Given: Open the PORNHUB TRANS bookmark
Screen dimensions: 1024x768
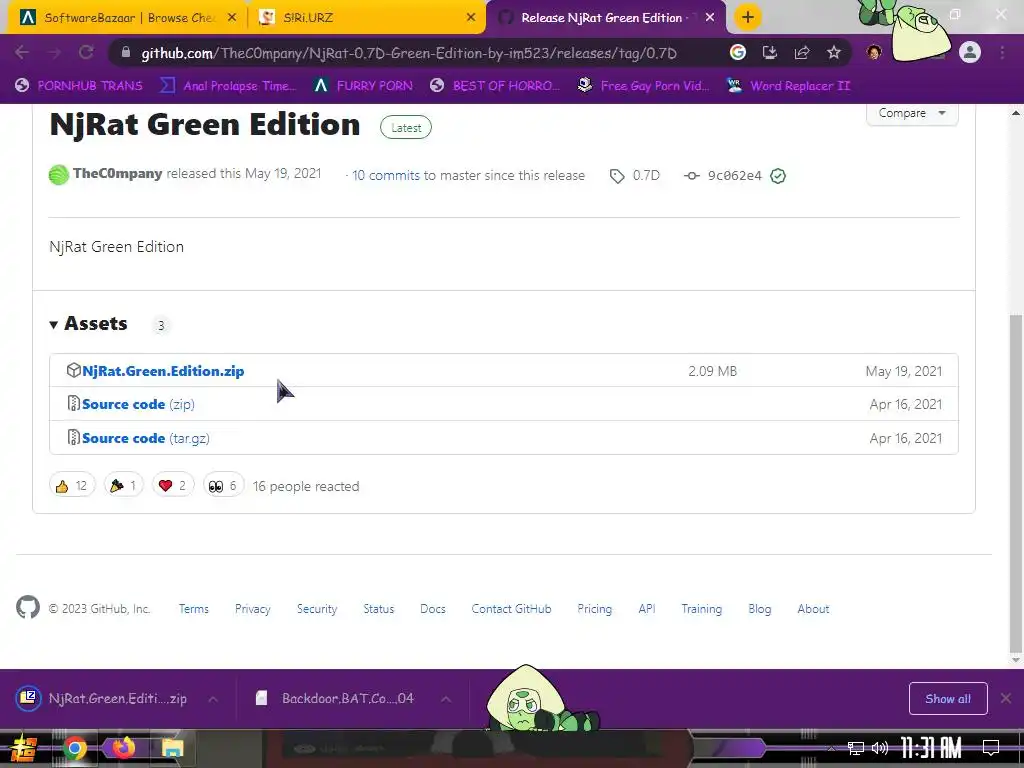Looking at the screenshot, I should 79,86.
